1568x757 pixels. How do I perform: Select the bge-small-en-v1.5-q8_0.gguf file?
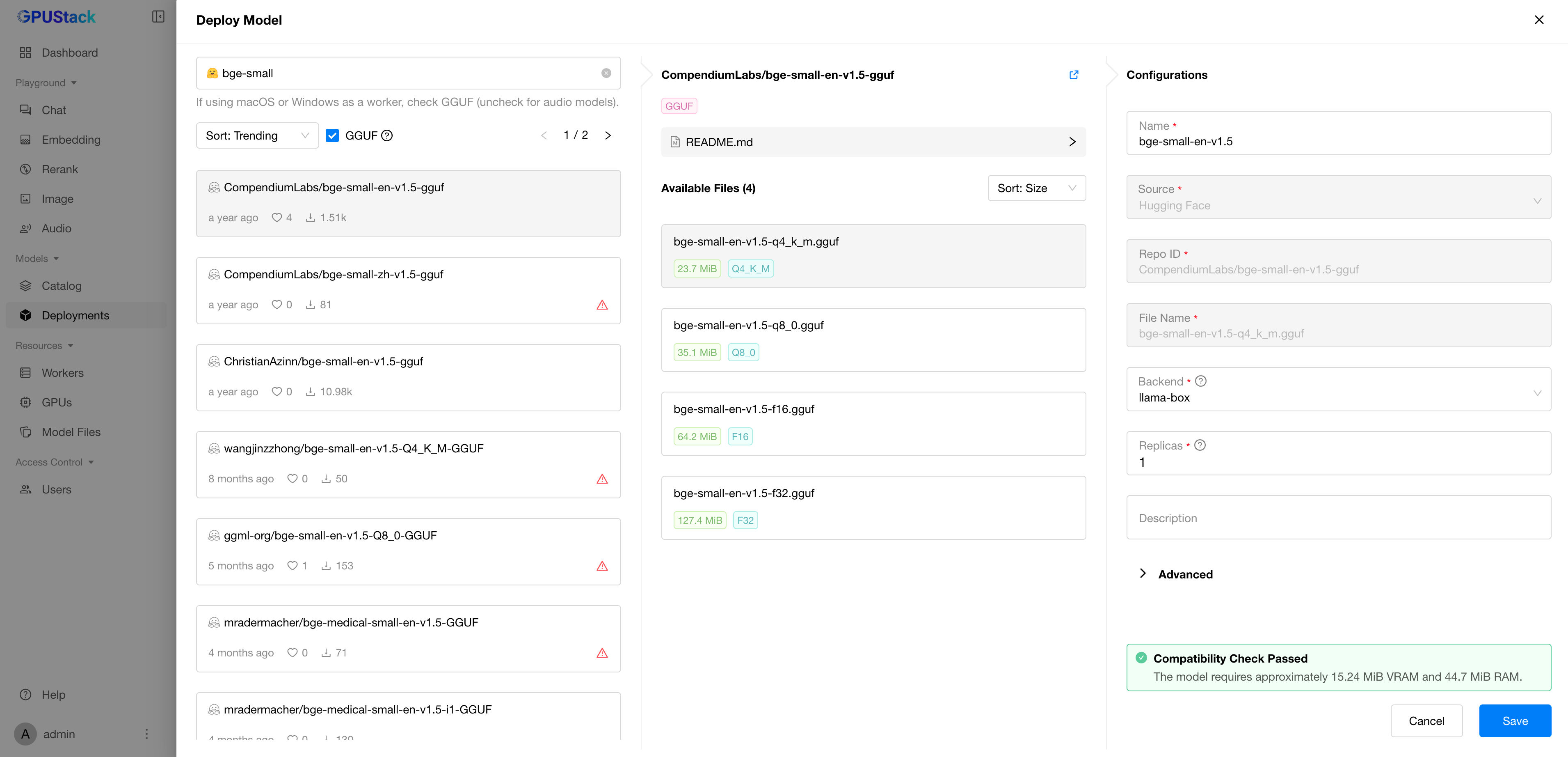pyautogui.click(x=873, y=339)
